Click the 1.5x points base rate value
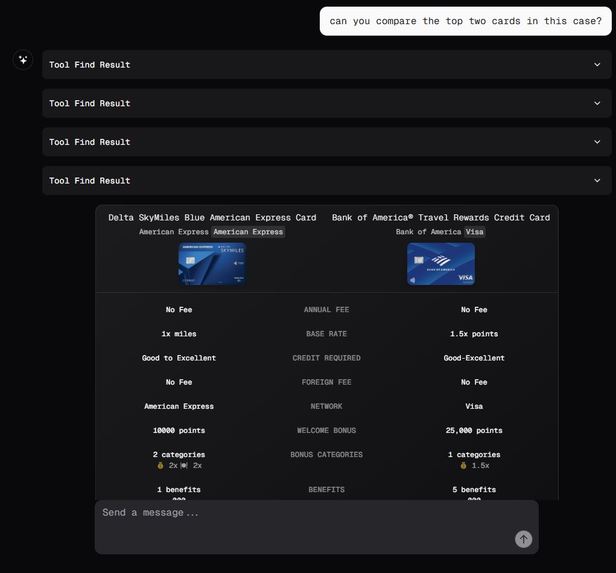 click(474, 334)
